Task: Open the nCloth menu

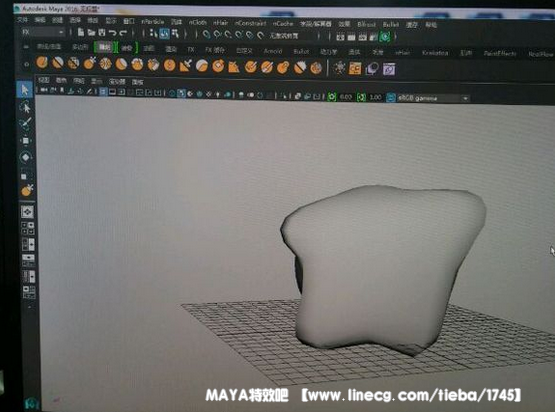Action: pyautogui.click(x=198, y=22)
